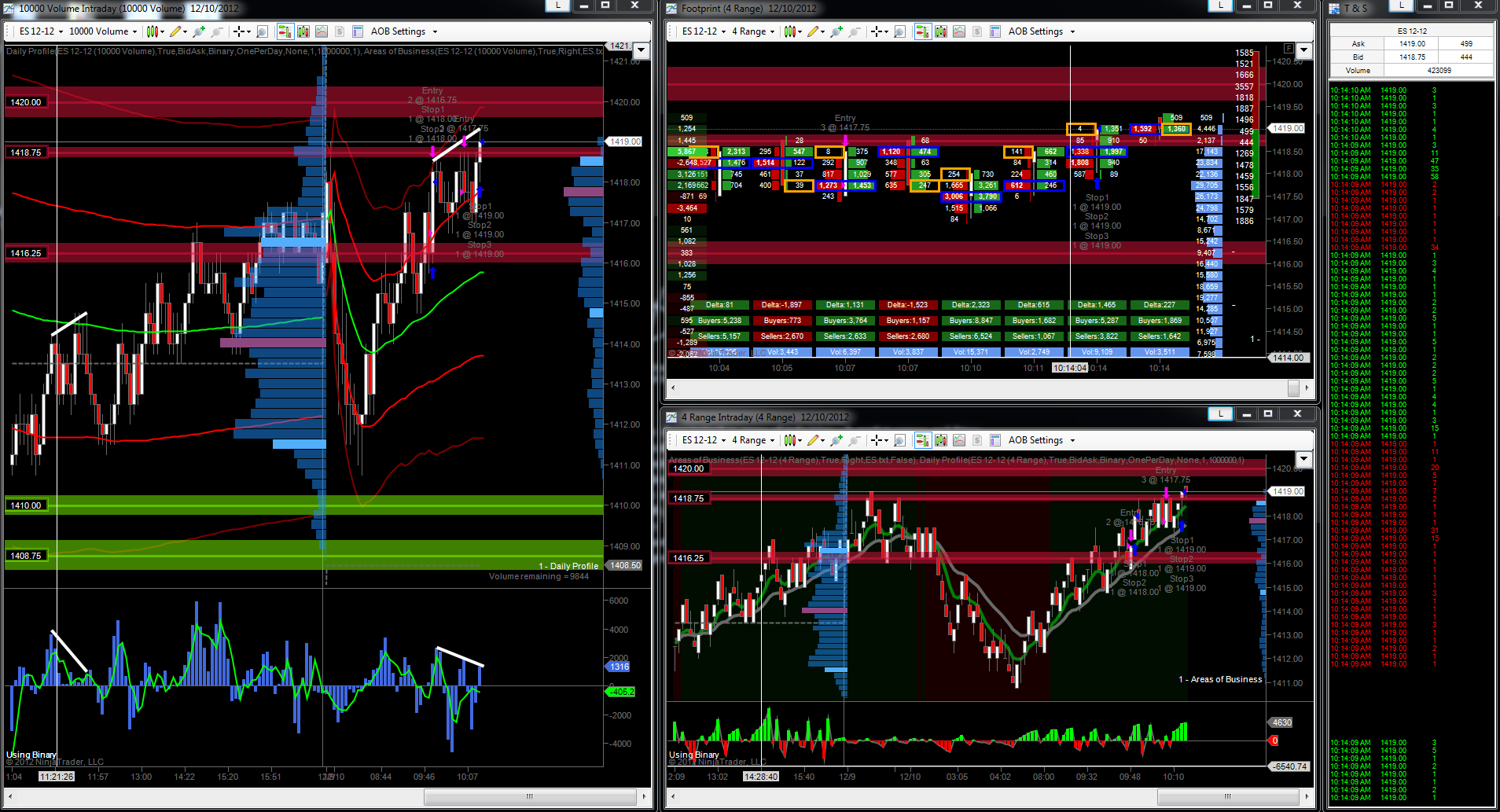
Task: Open the 4 Range interval dropdown in Footprint window
Action: (x=753, y=31)
